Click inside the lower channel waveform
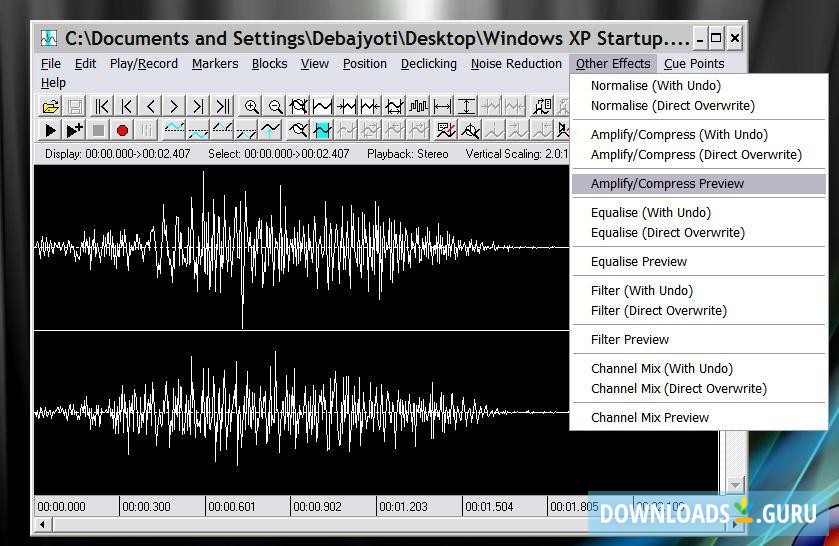 301,412
